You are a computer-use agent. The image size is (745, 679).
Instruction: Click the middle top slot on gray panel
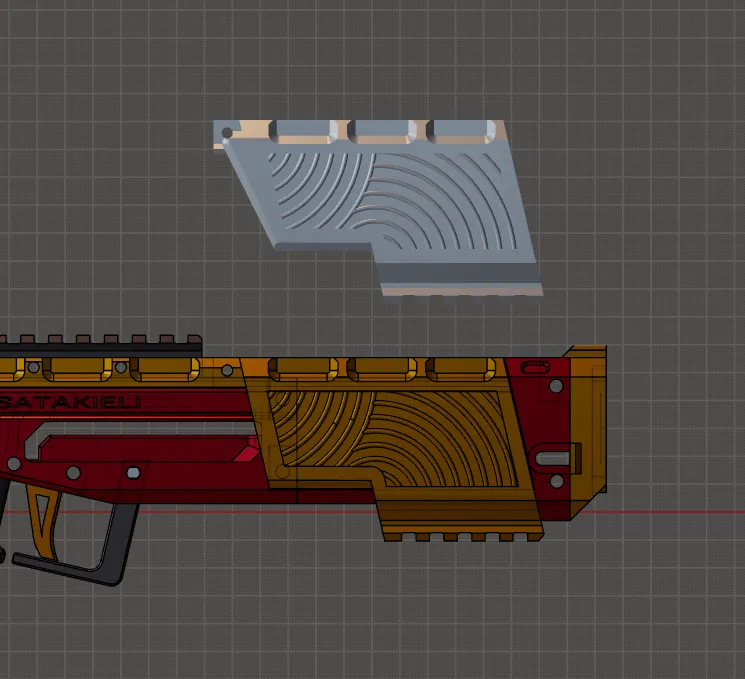[382, 131]
